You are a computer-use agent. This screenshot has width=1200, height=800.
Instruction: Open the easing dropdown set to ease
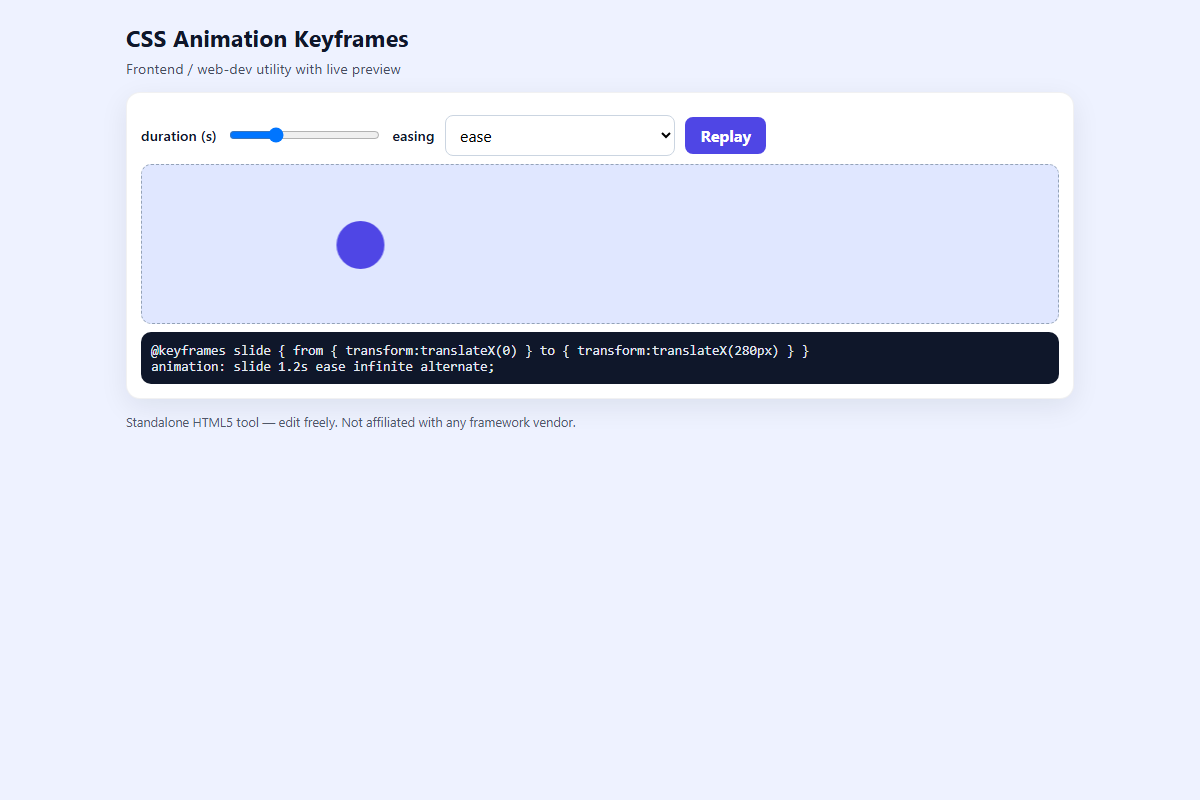coord(560,136)
